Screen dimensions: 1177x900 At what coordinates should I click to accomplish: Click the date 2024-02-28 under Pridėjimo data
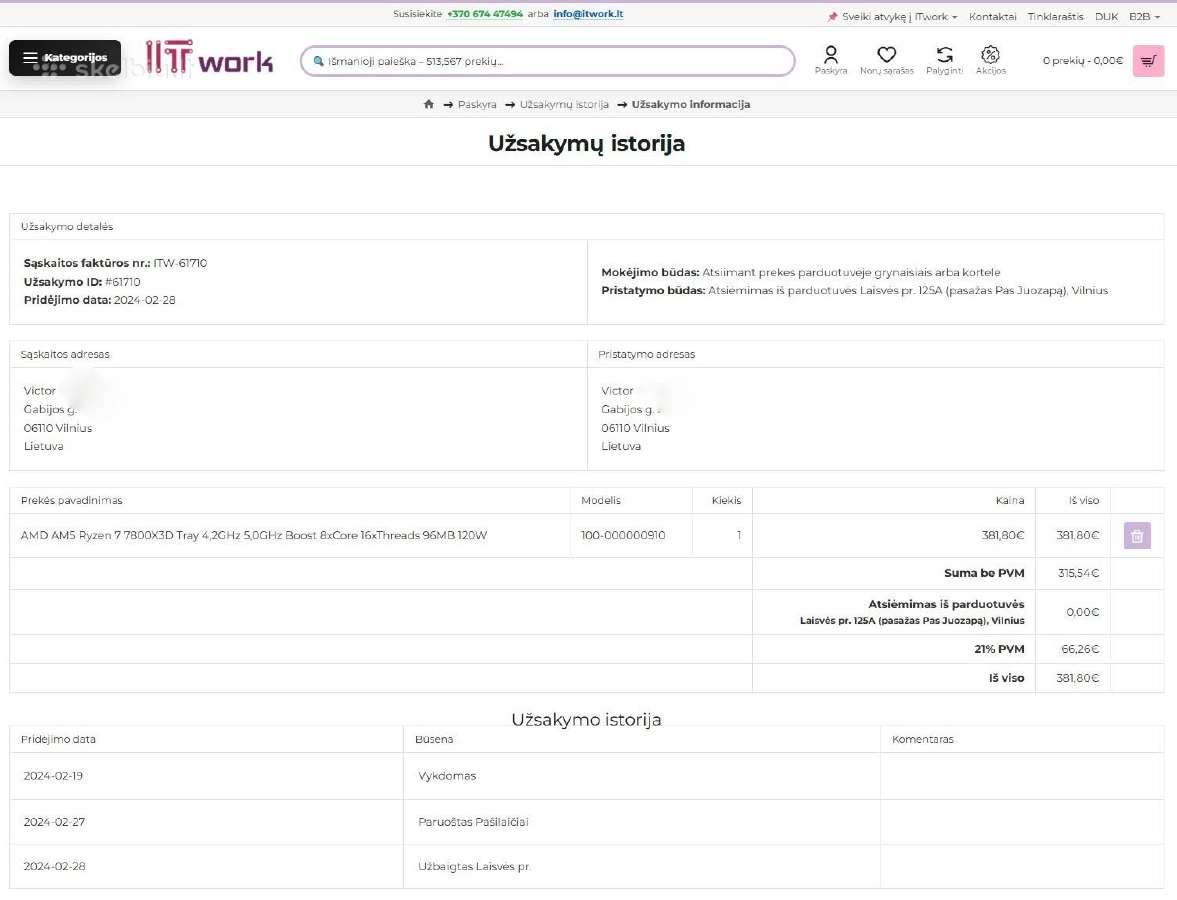point(144,299)
